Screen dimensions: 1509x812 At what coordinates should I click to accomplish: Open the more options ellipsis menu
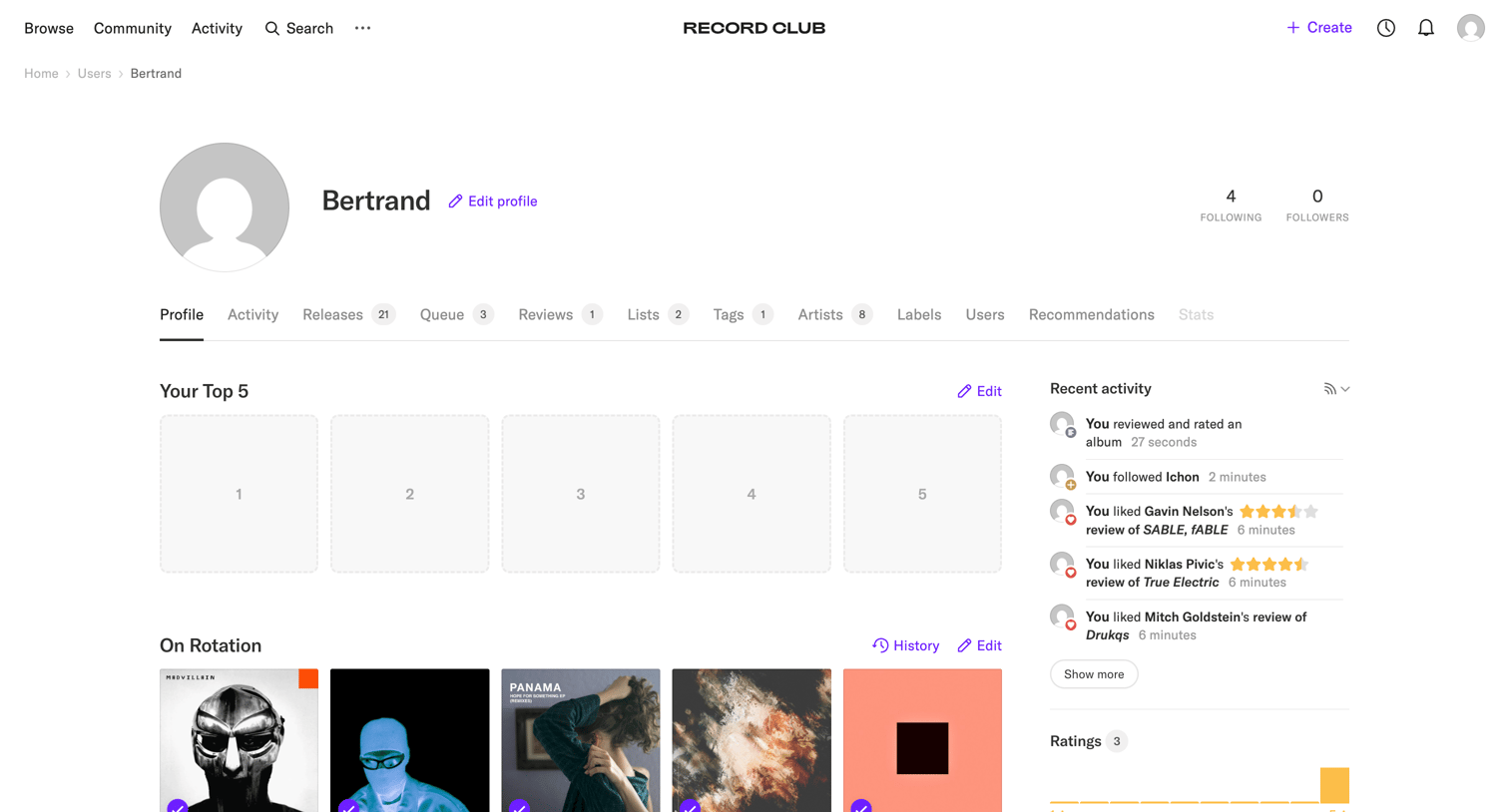(x=362, y=28)
